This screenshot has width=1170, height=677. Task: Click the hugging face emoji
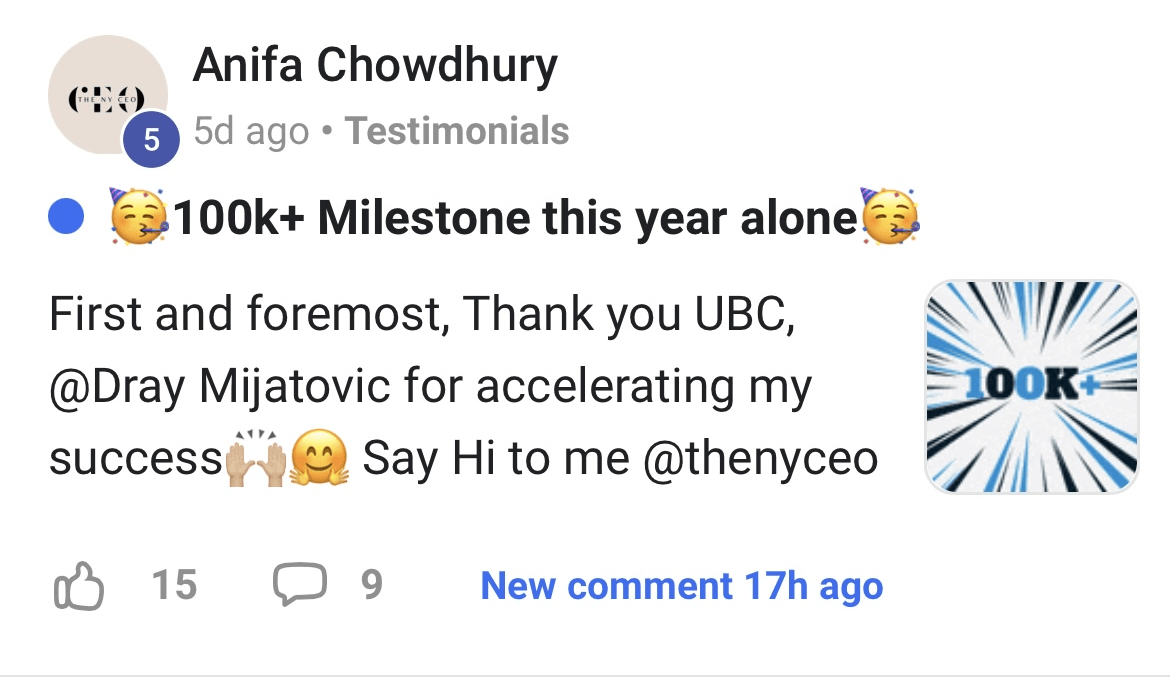pos(319,460)
